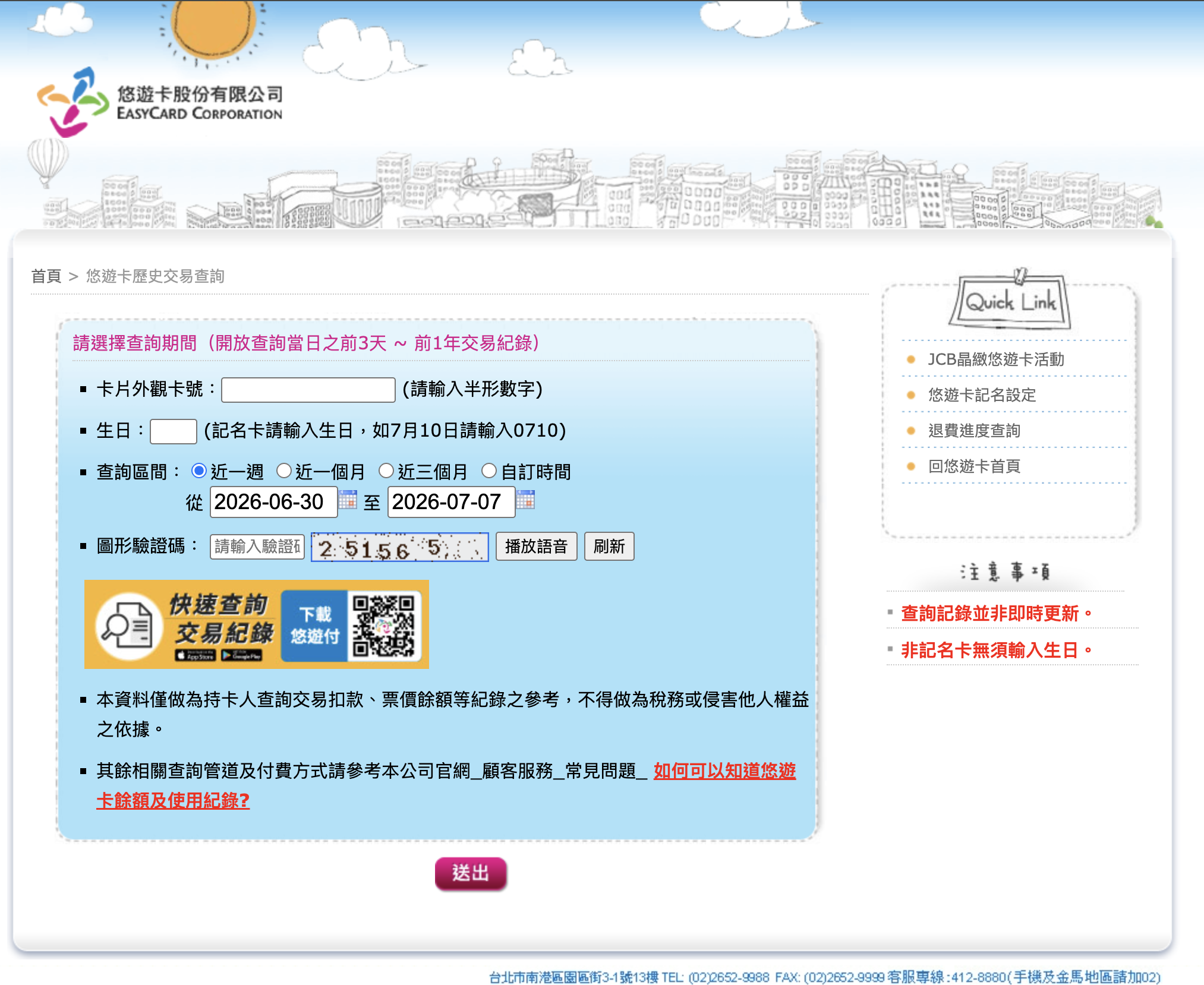Viewport: 1204px width, 985px height.
Task: Select the 近一週 radio button
Action: [x=199, y=471]
